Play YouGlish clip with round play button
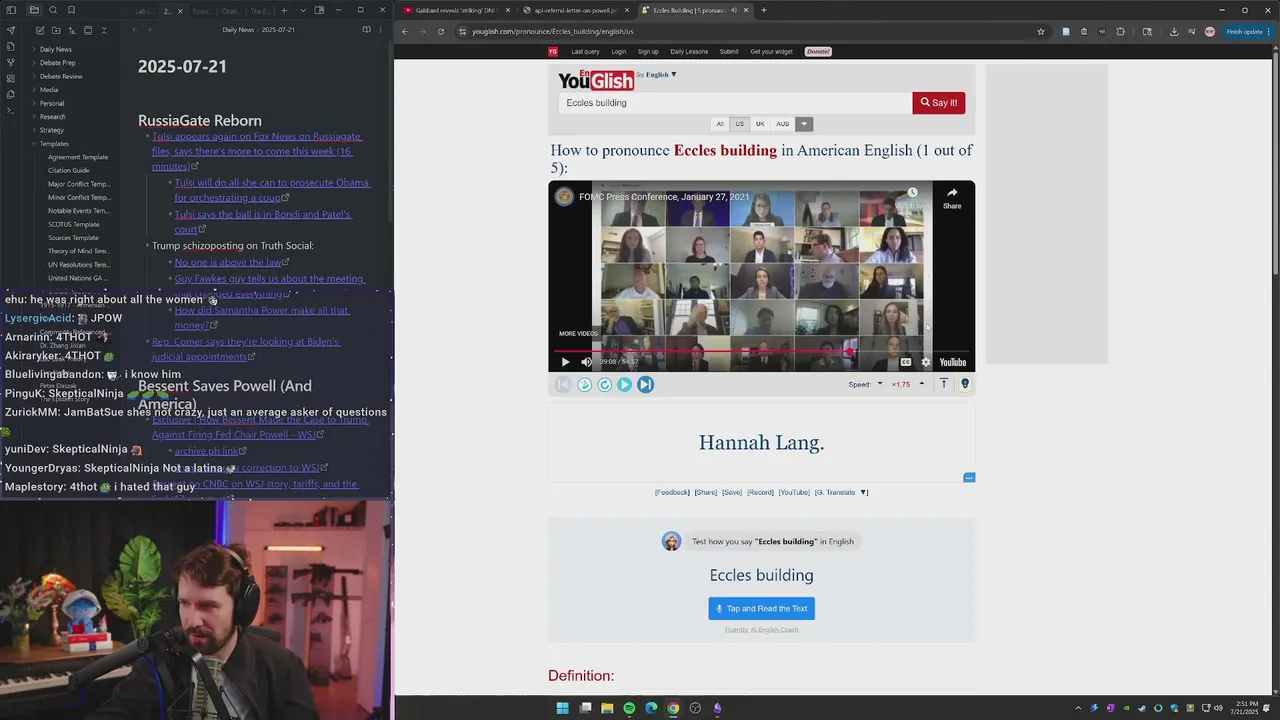This screenshot has width=1280, height=720. point(625,384)
